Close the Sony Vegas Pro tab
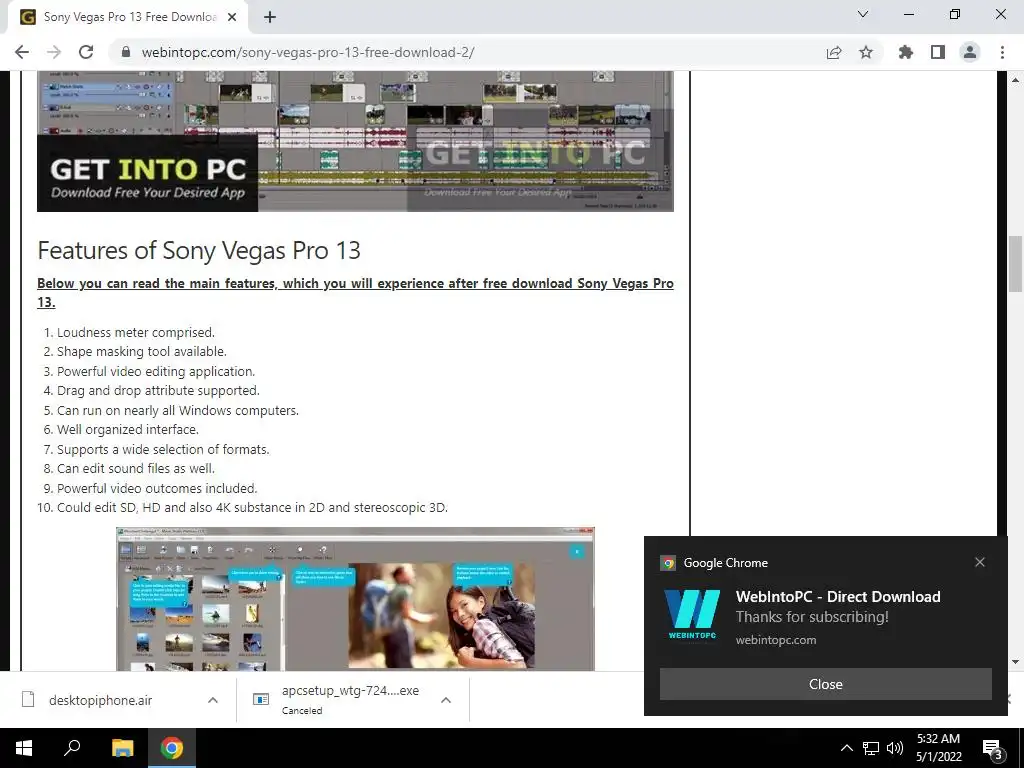Viewport: 1024px width, 768px height. (232, 17)
